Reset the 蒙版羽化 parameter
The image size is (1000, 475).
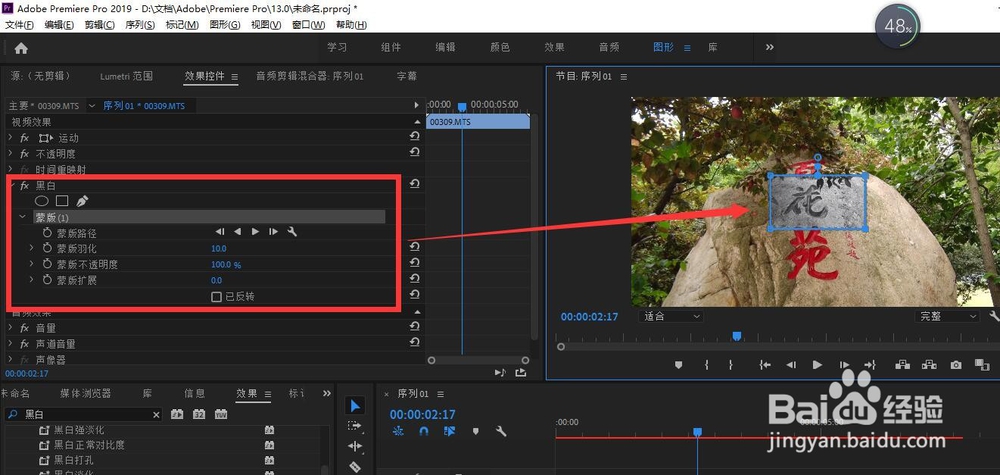pyautogui.click(x=415, y=247)
